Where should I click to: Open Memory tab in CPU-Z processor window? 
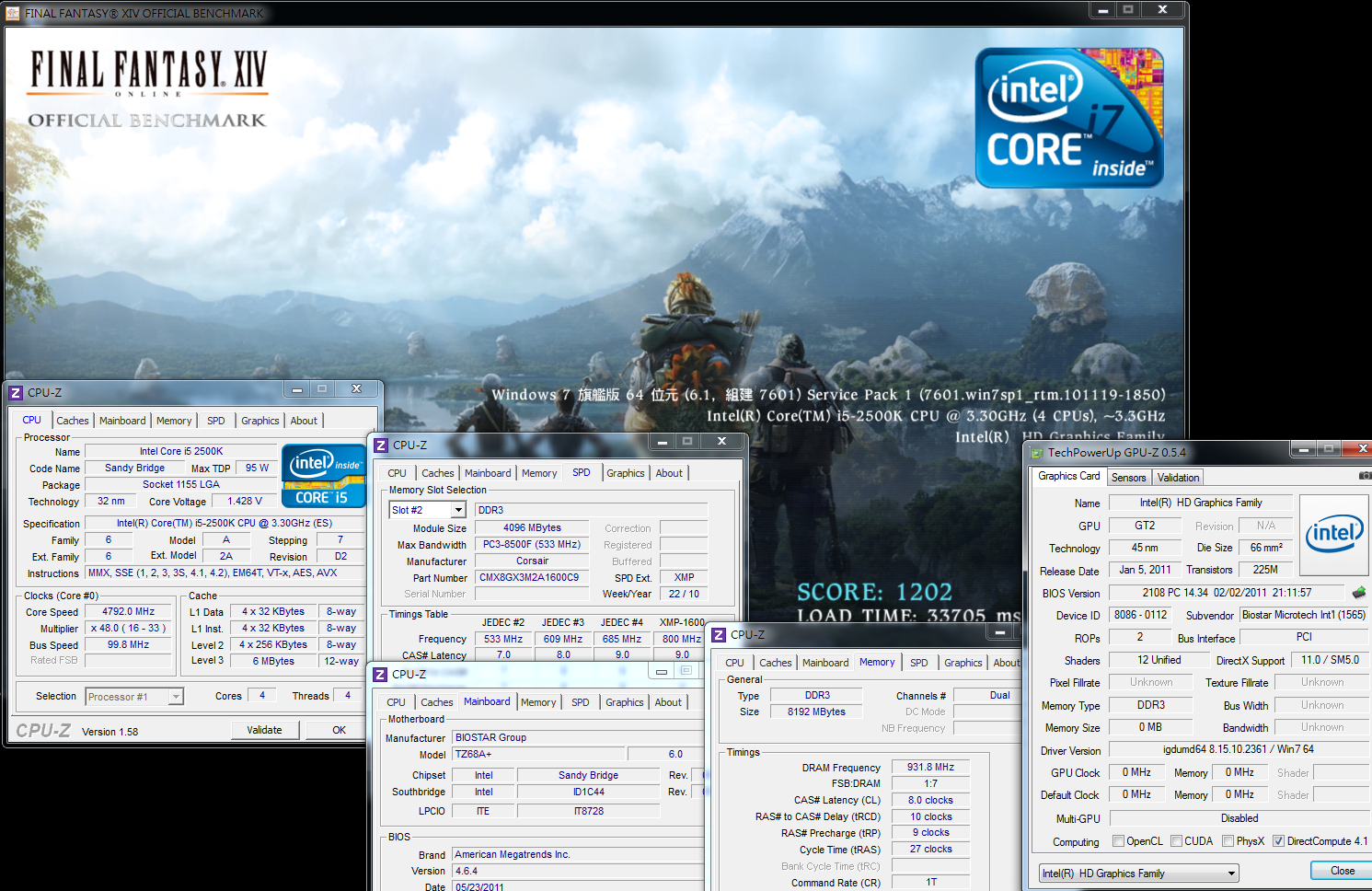coord(174,421)
